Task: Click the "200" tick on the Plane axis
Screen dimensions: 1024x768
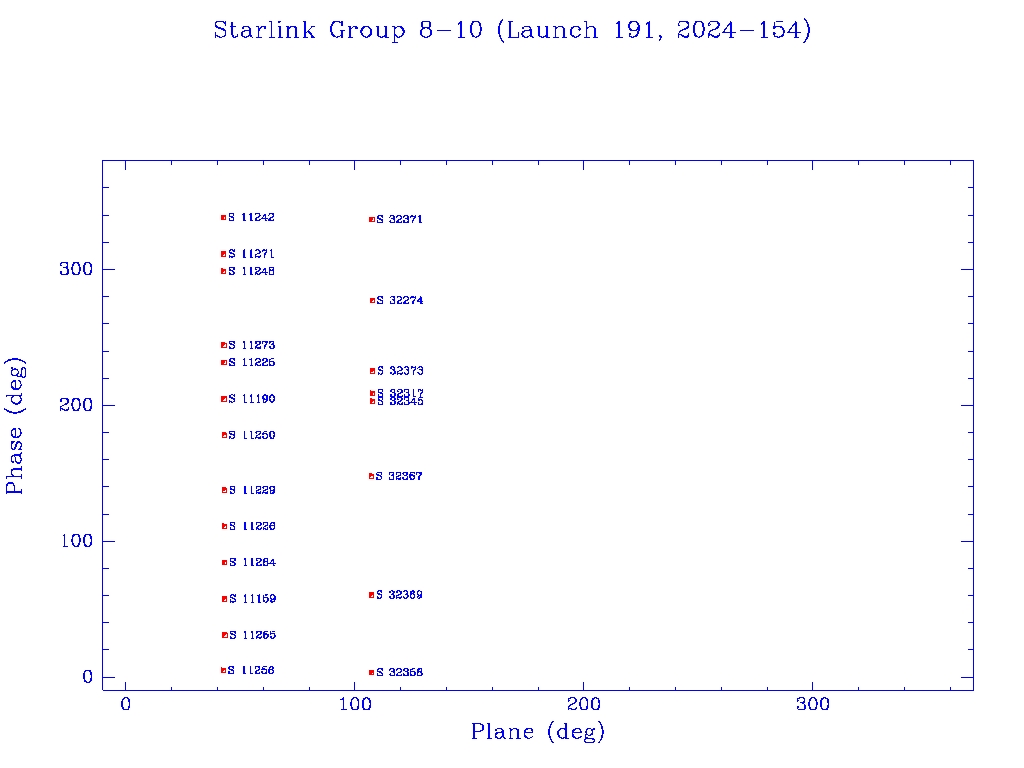Action: (583, 704)
